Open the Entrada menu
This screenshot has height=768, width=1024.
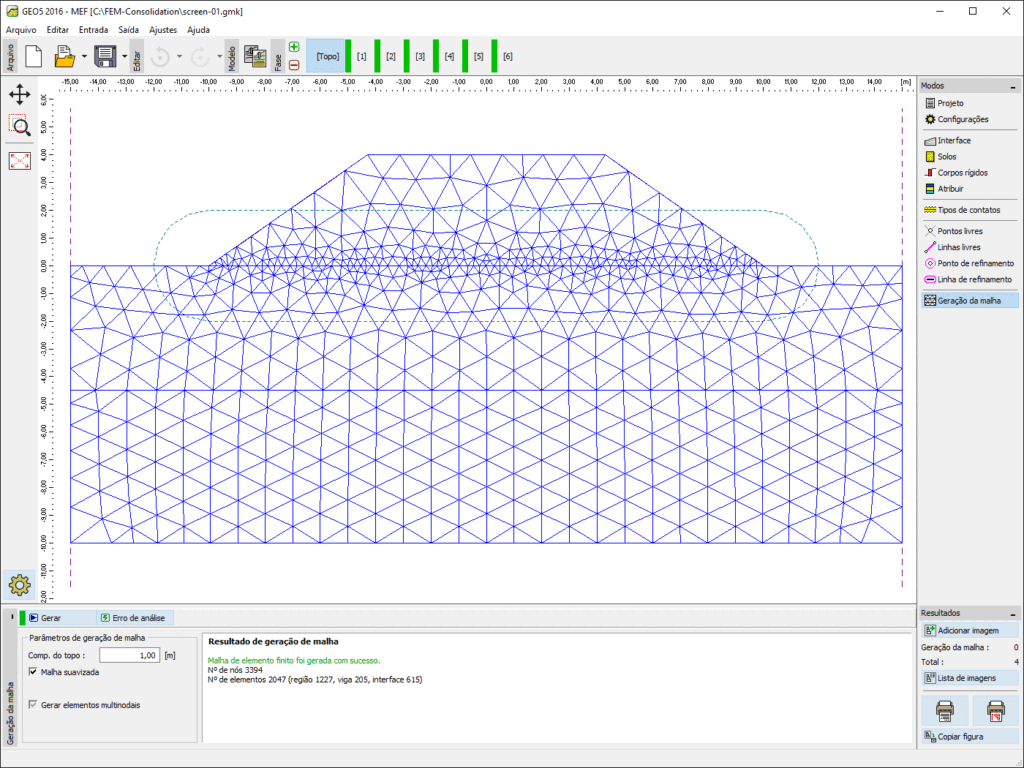(x=93, y=29)
